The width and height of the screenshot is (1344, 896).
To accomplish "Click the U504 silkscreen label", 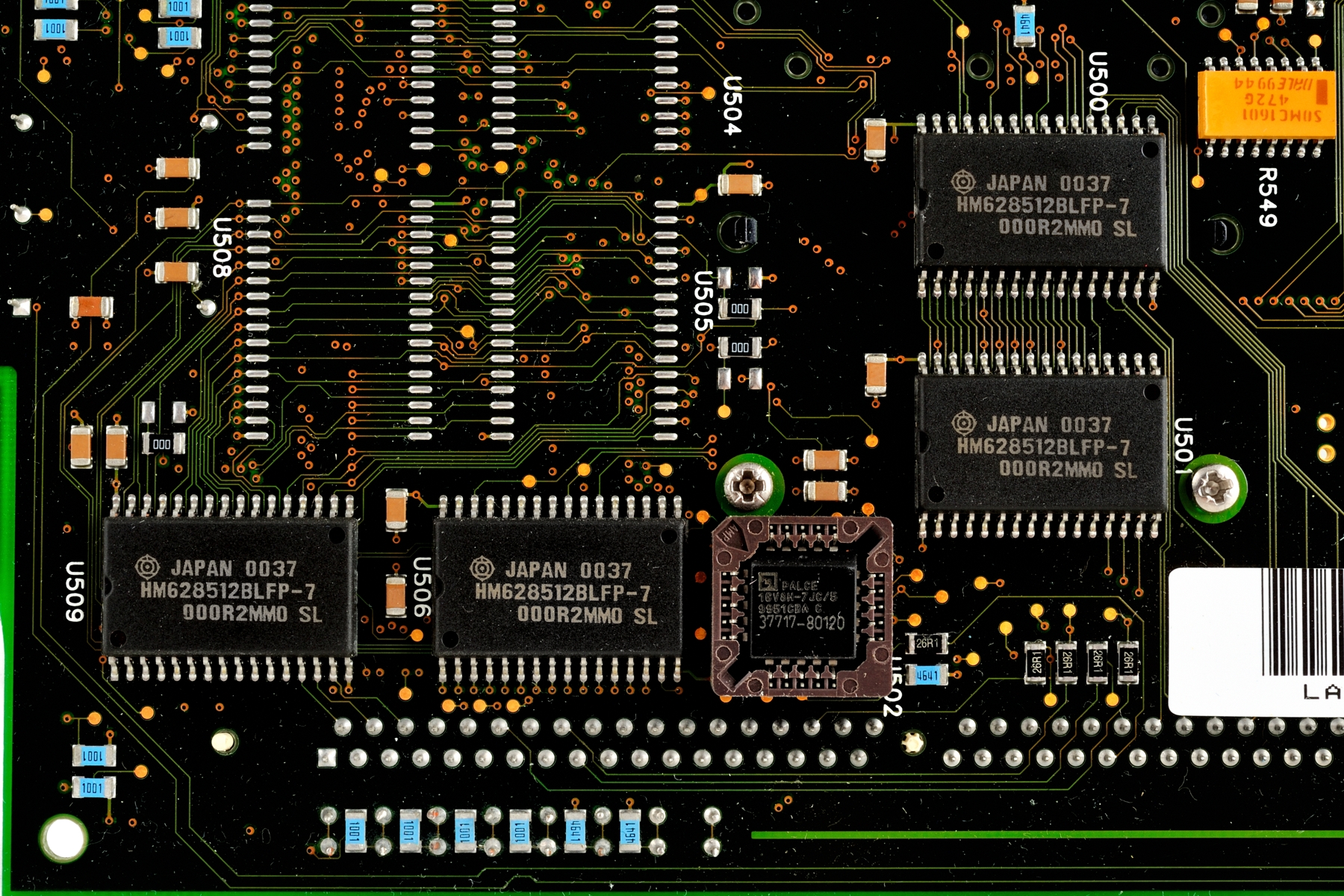I will pos(732,105).
